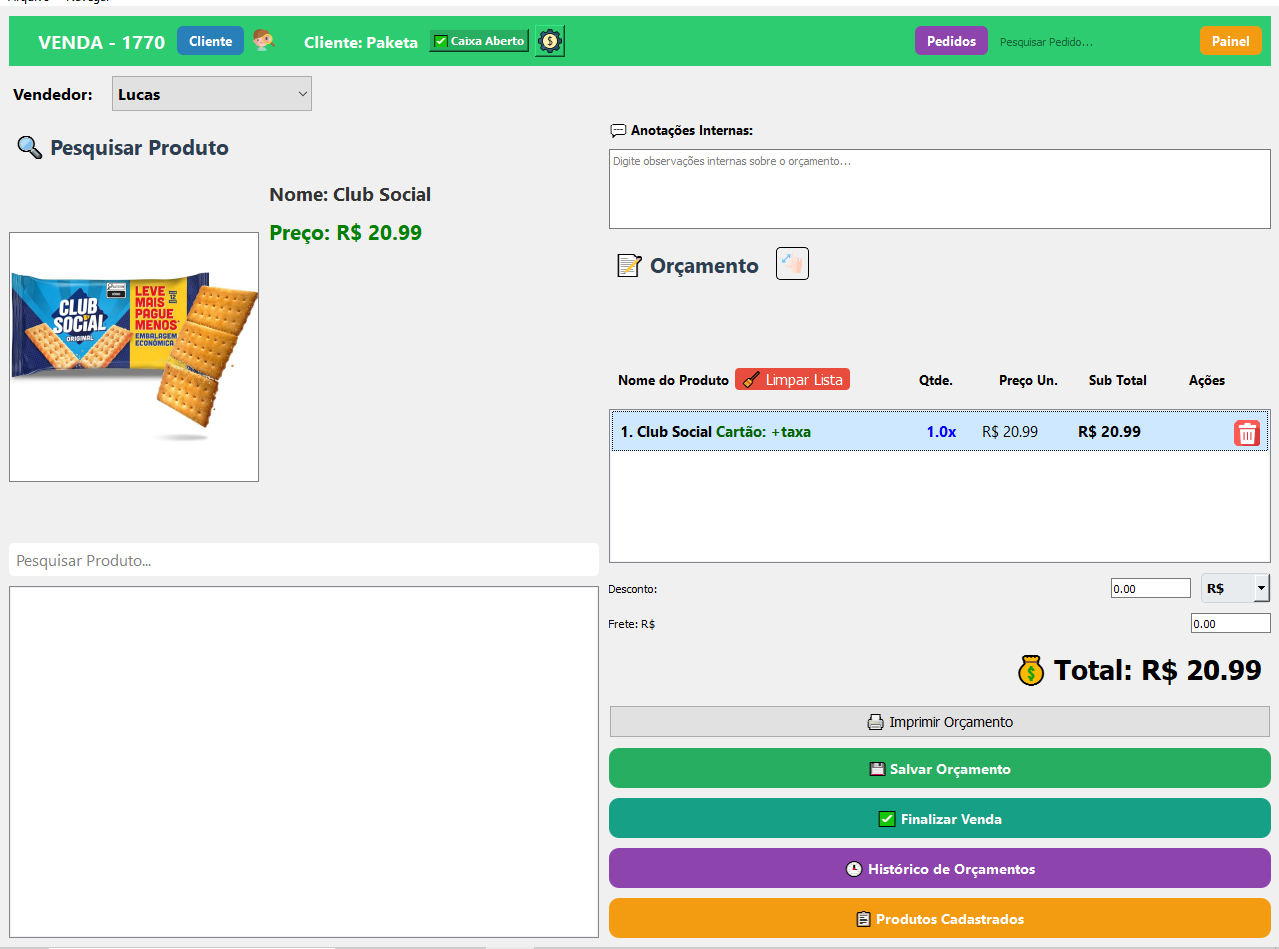
Task: Go to the Painel
Action: [1230, 41]
